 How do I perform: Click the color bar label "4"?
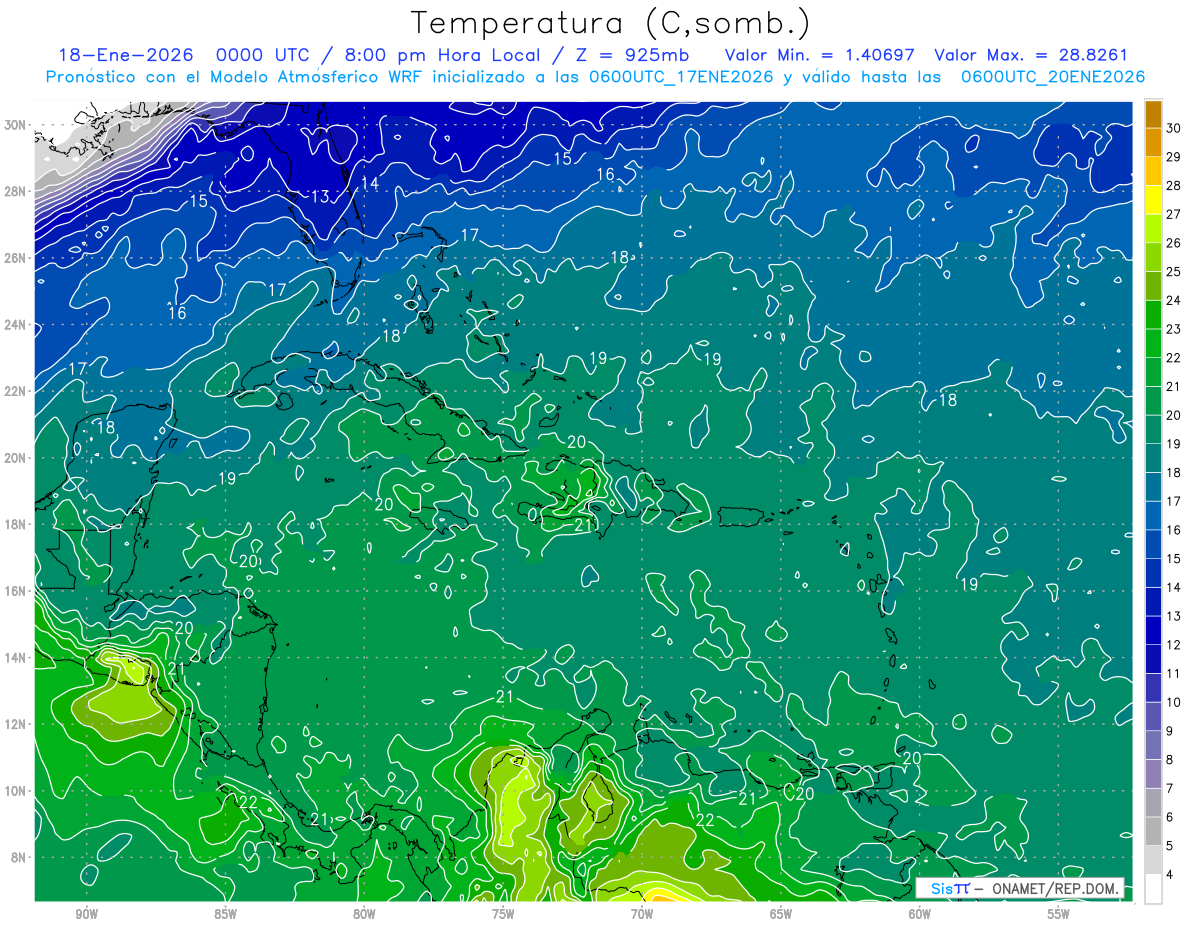click(1172, 874)
